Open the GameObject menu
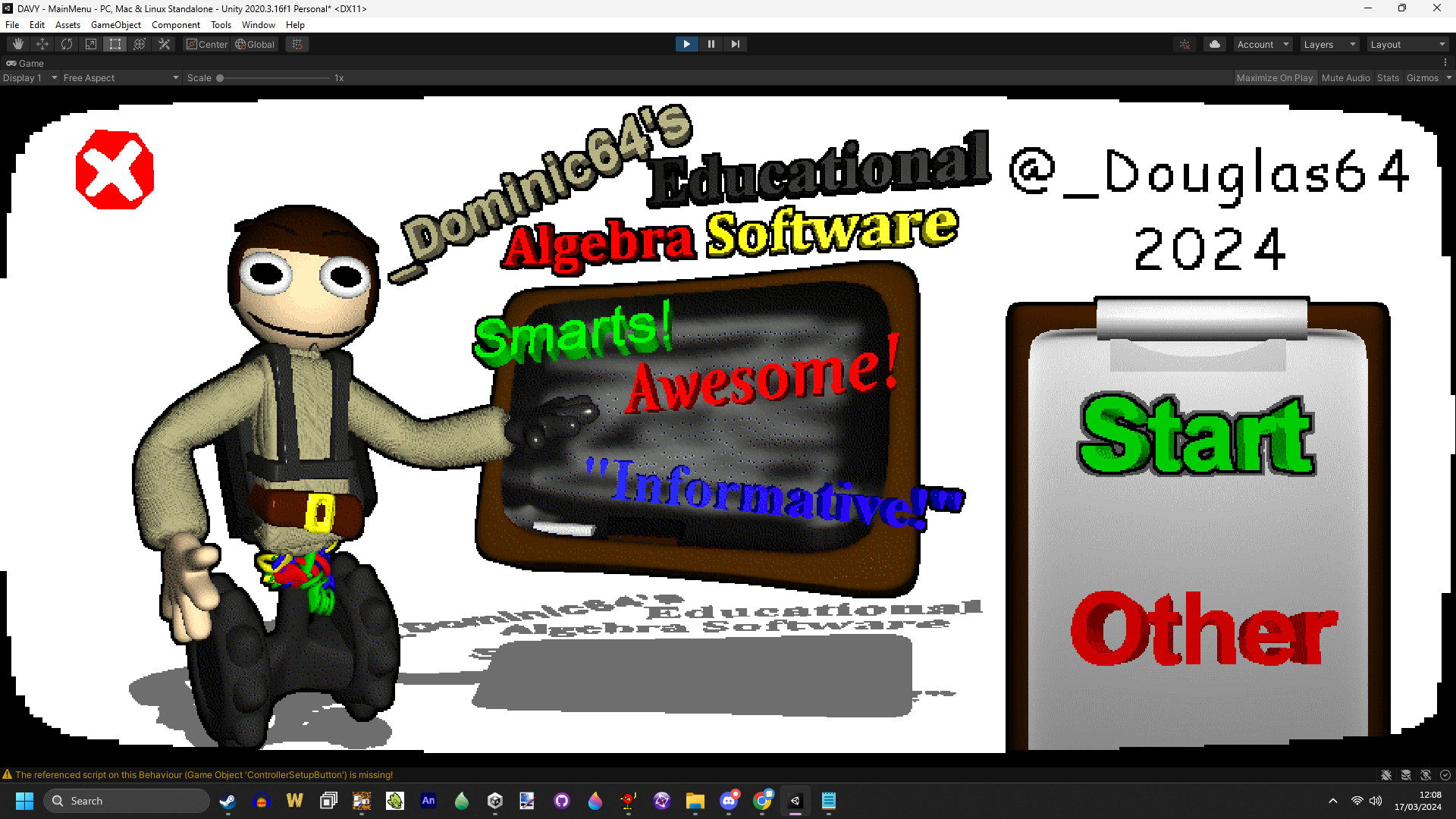This screenshot has width=1456, height=819. pyautogui.click(x=115, y=24)
